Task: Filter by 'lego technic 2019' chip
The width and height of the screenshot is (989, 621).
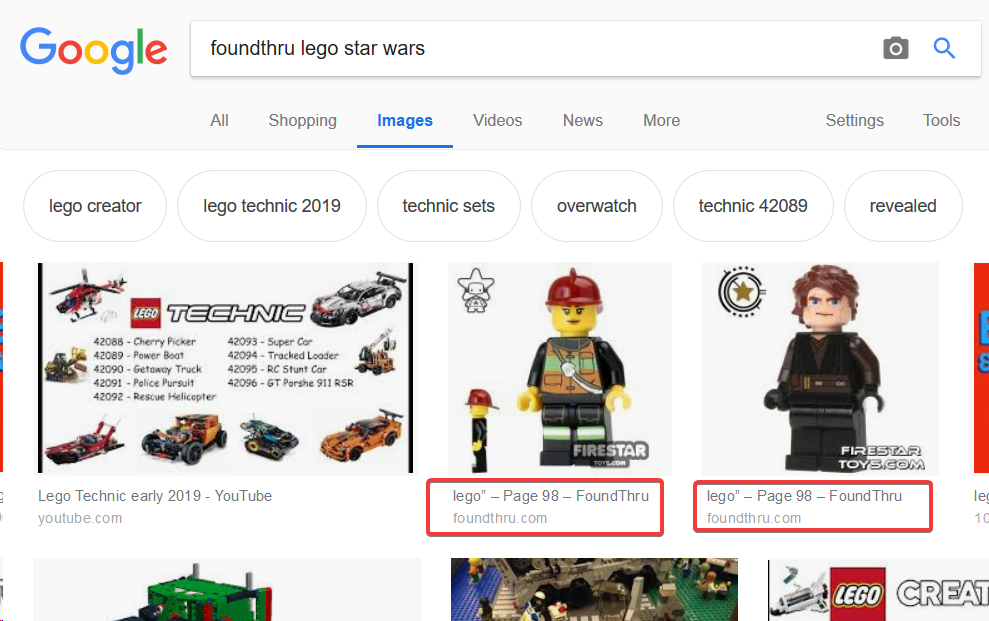Action: [x=272, y=206]
